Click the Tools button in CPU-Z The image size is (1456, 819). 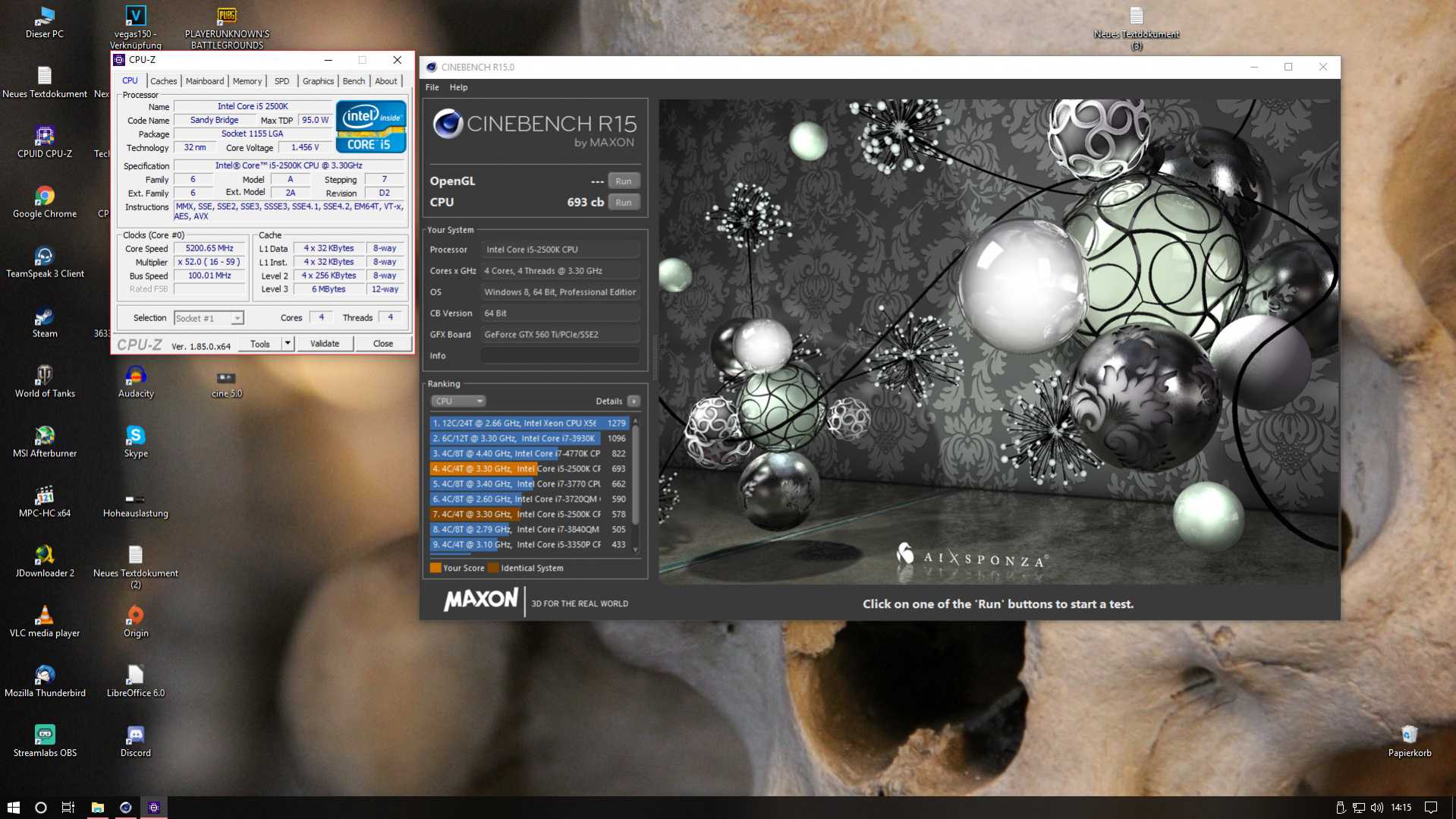tap(260, 344)
